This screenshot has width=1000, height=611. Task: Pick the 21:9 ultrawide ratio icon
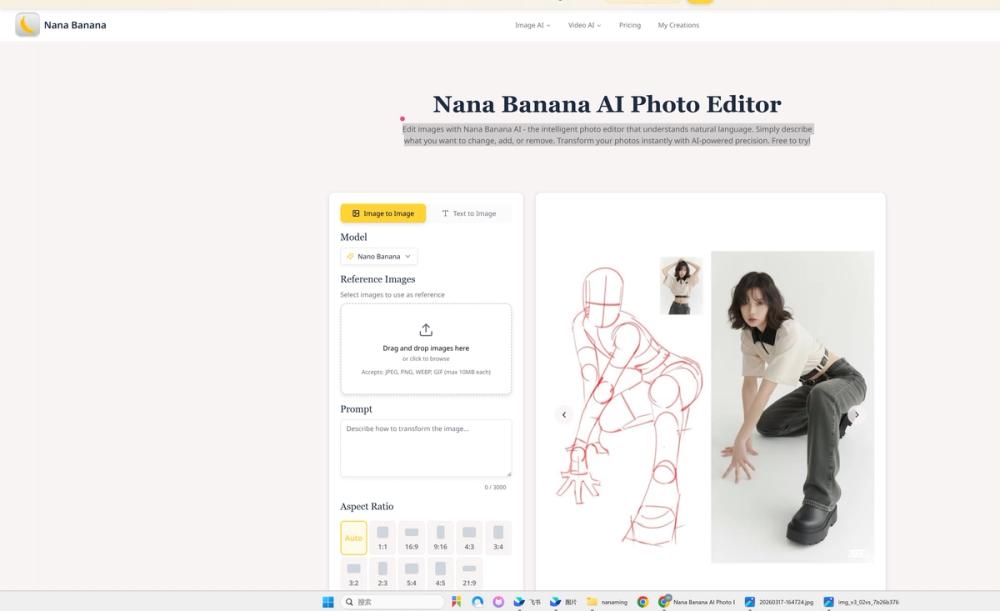pos(469,569)
